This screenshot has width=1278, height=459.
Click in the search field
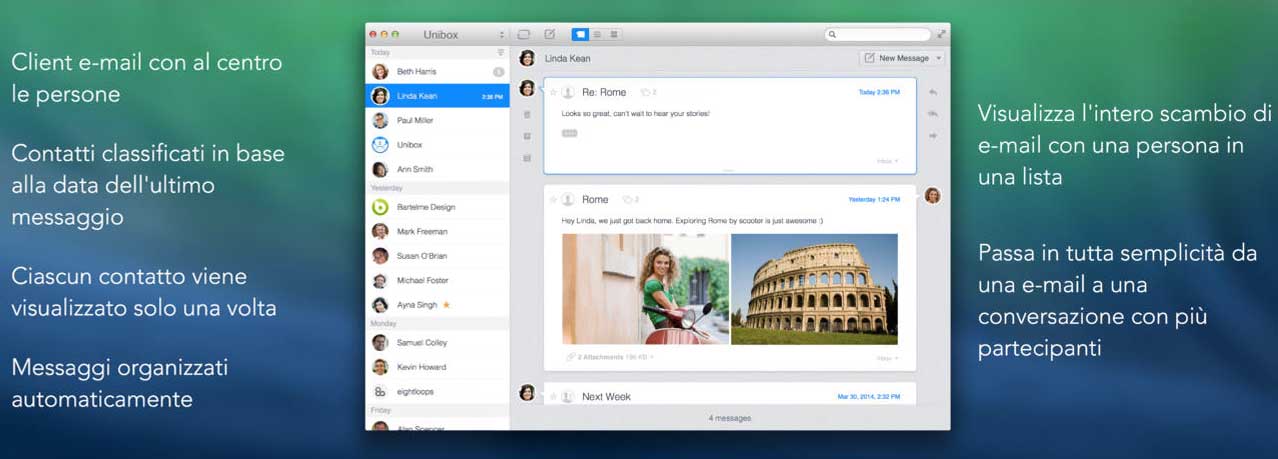(x=877, y=34)
